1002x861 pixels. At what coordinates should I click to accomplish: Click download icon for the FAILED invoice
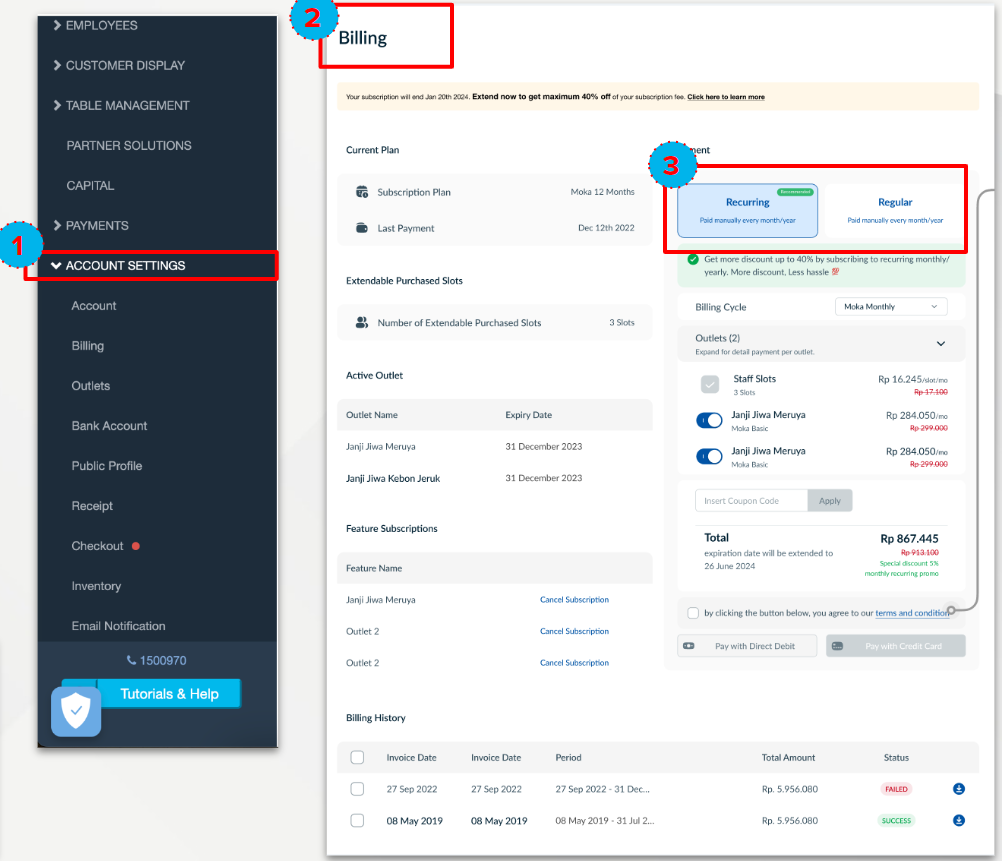pyautogui.click(x=958, y=789)
